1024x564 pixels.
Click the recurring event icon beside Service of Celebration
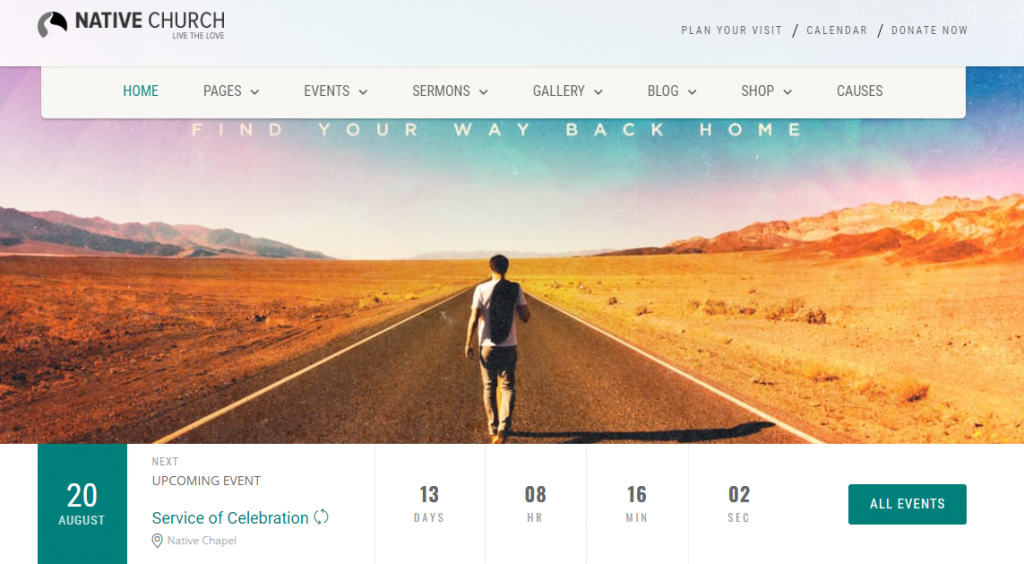tap(321, 517)
